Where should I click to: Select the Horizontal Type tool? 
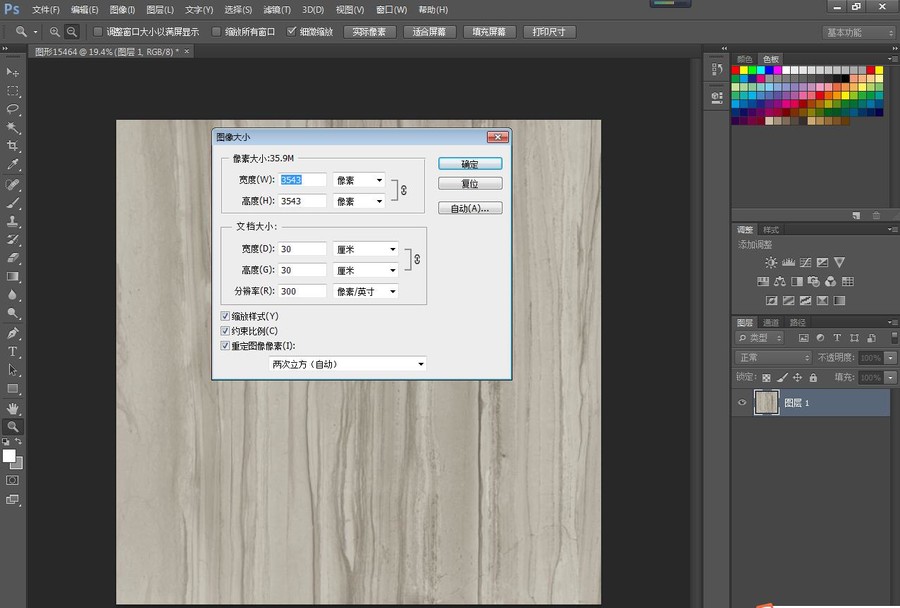pos(12,351)
